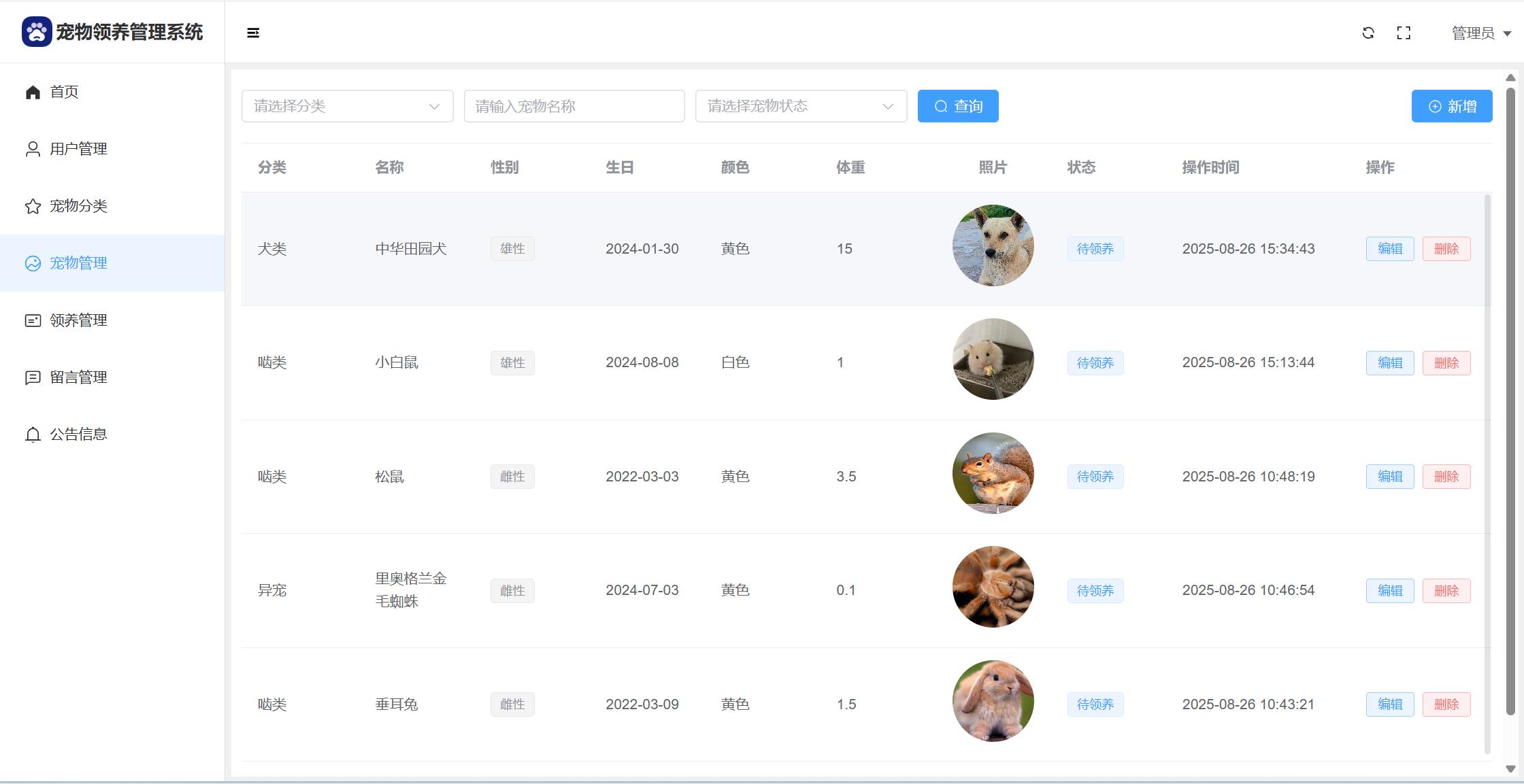
Task: Click the home icon beside 首页
Action: [33, 92]
